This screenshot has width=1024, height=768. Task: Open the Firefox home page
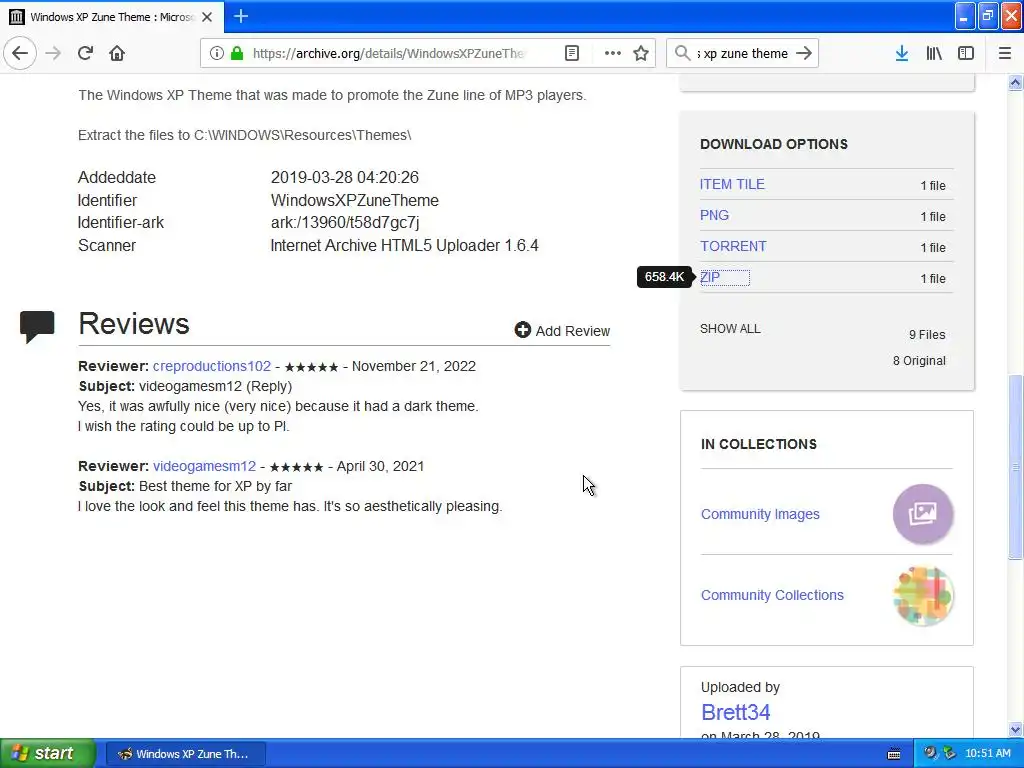117,53
